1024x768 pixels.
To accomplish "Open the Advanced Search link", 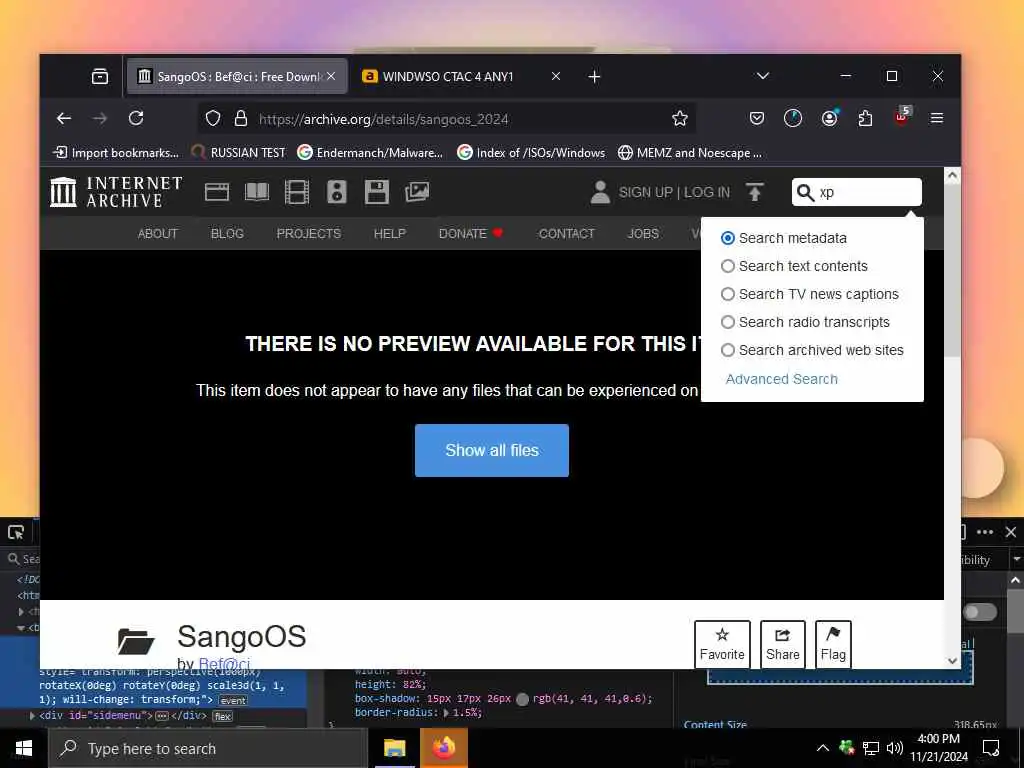I will (x=782, y=379).
